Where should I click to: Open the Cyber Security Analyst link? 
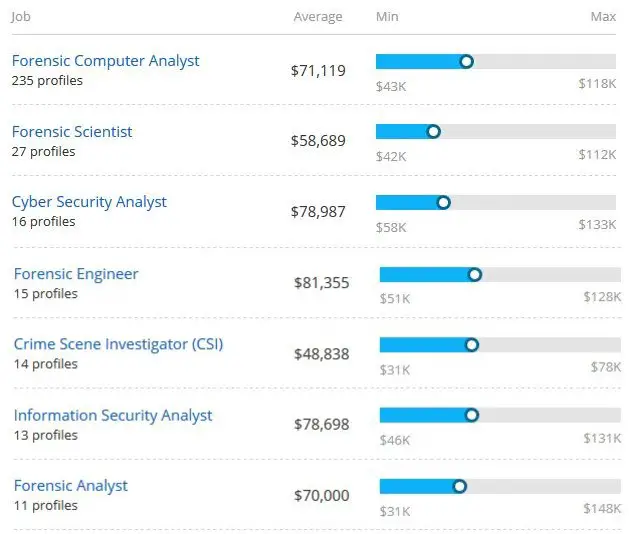pyautogui.click(x=89, y=202)
